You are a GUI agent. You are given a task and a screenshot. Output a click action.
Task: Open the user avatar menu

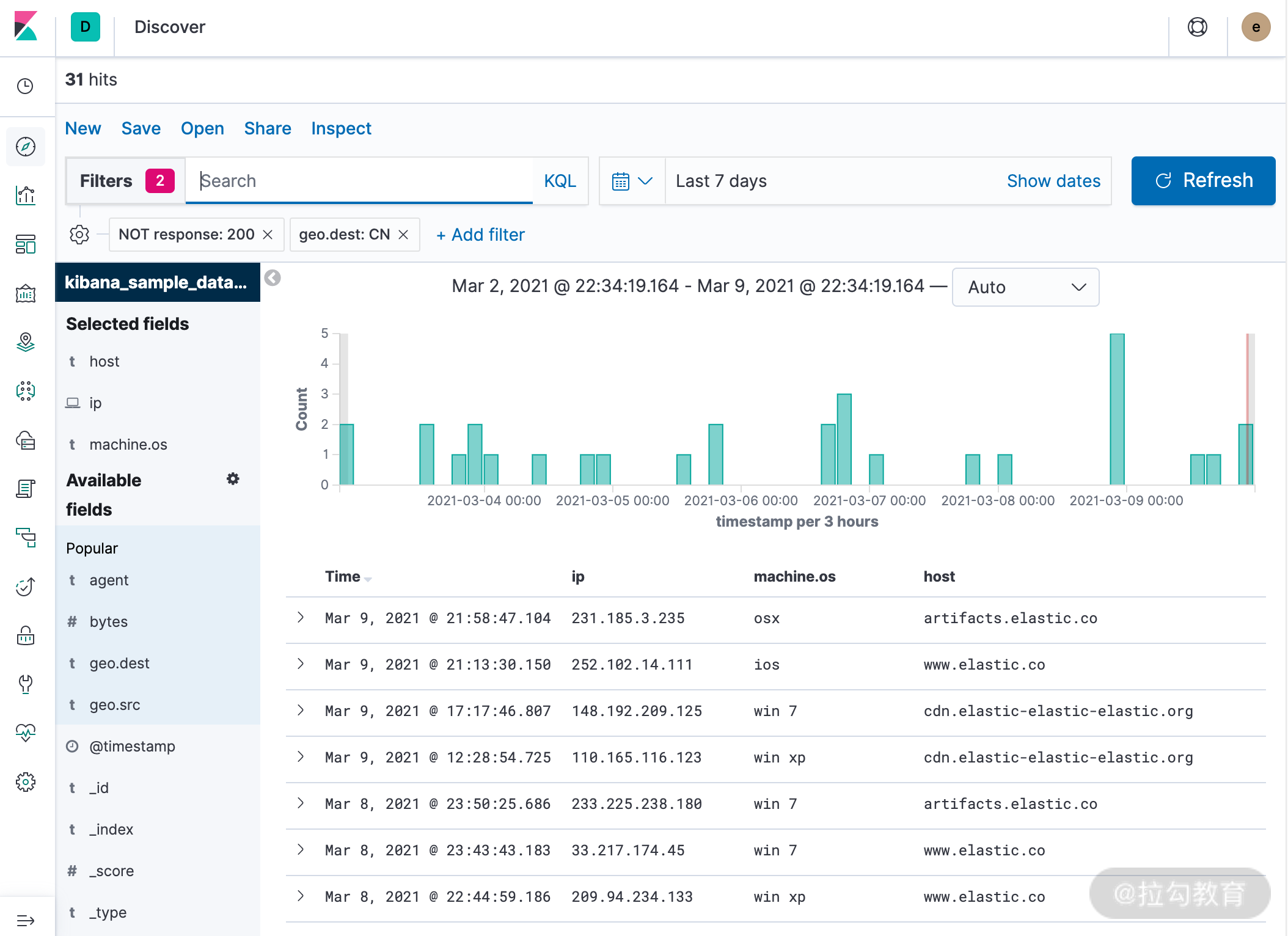click(x=1256, y=27)
